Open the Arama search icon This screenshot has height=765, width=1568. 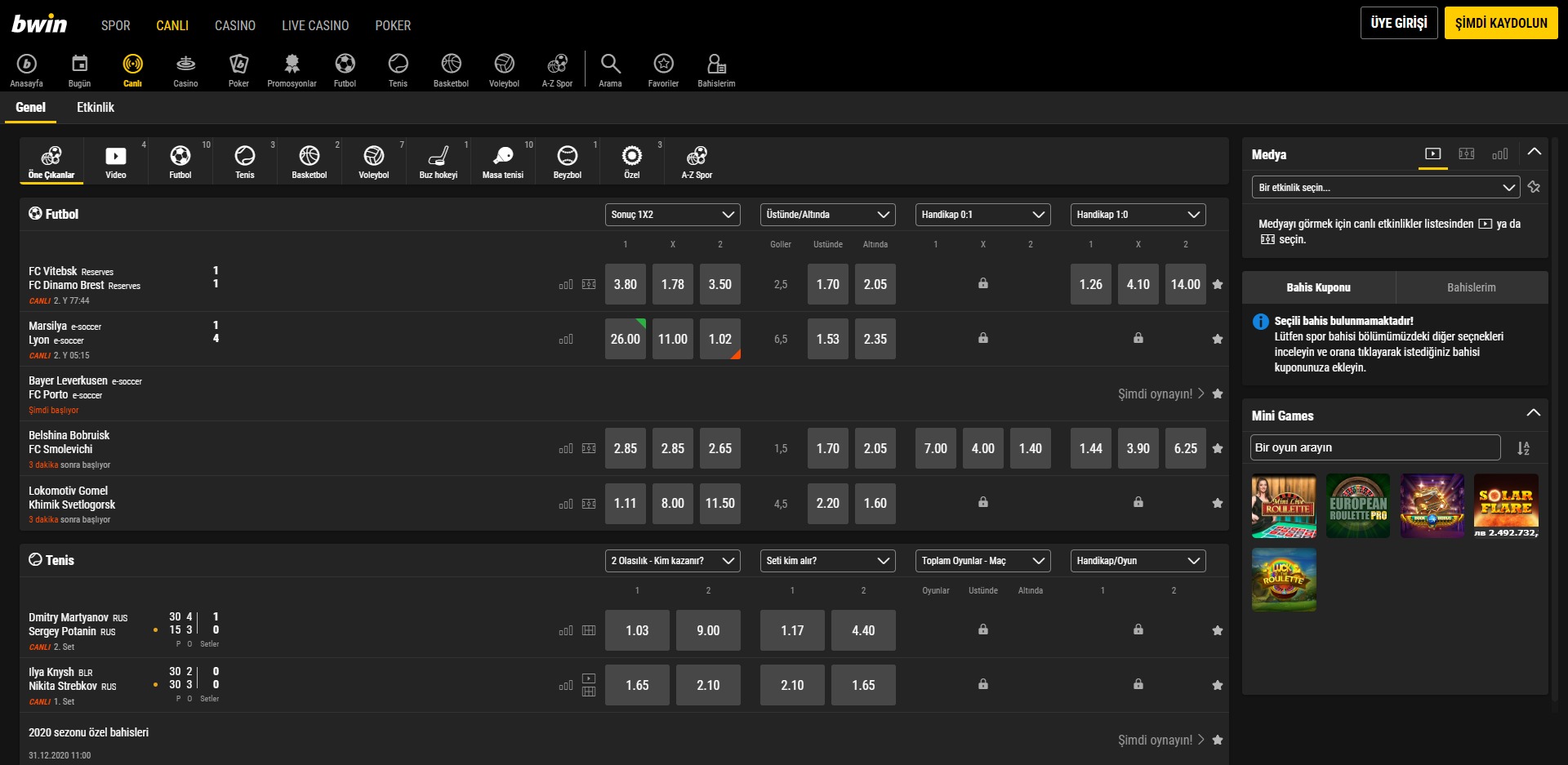(x=610, y=70)
